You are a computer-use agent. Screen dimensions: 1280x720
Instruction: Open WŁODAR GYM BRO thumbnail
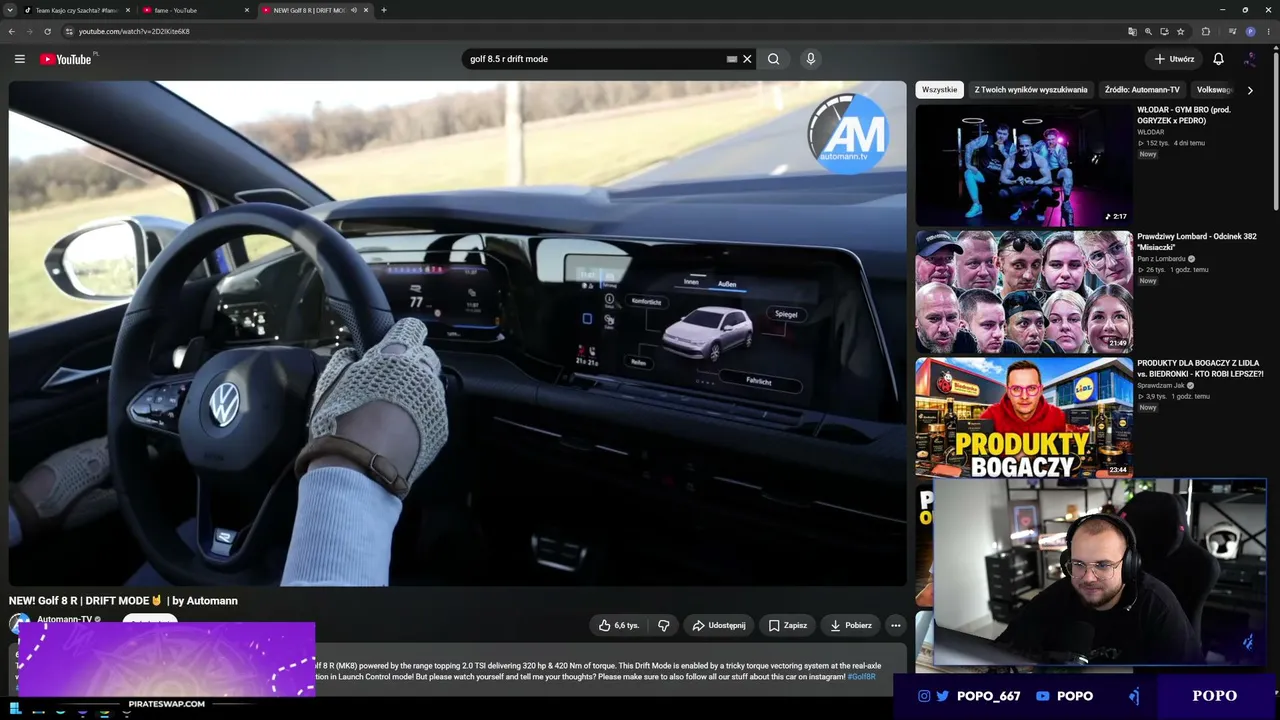[x=1024, y=165]
